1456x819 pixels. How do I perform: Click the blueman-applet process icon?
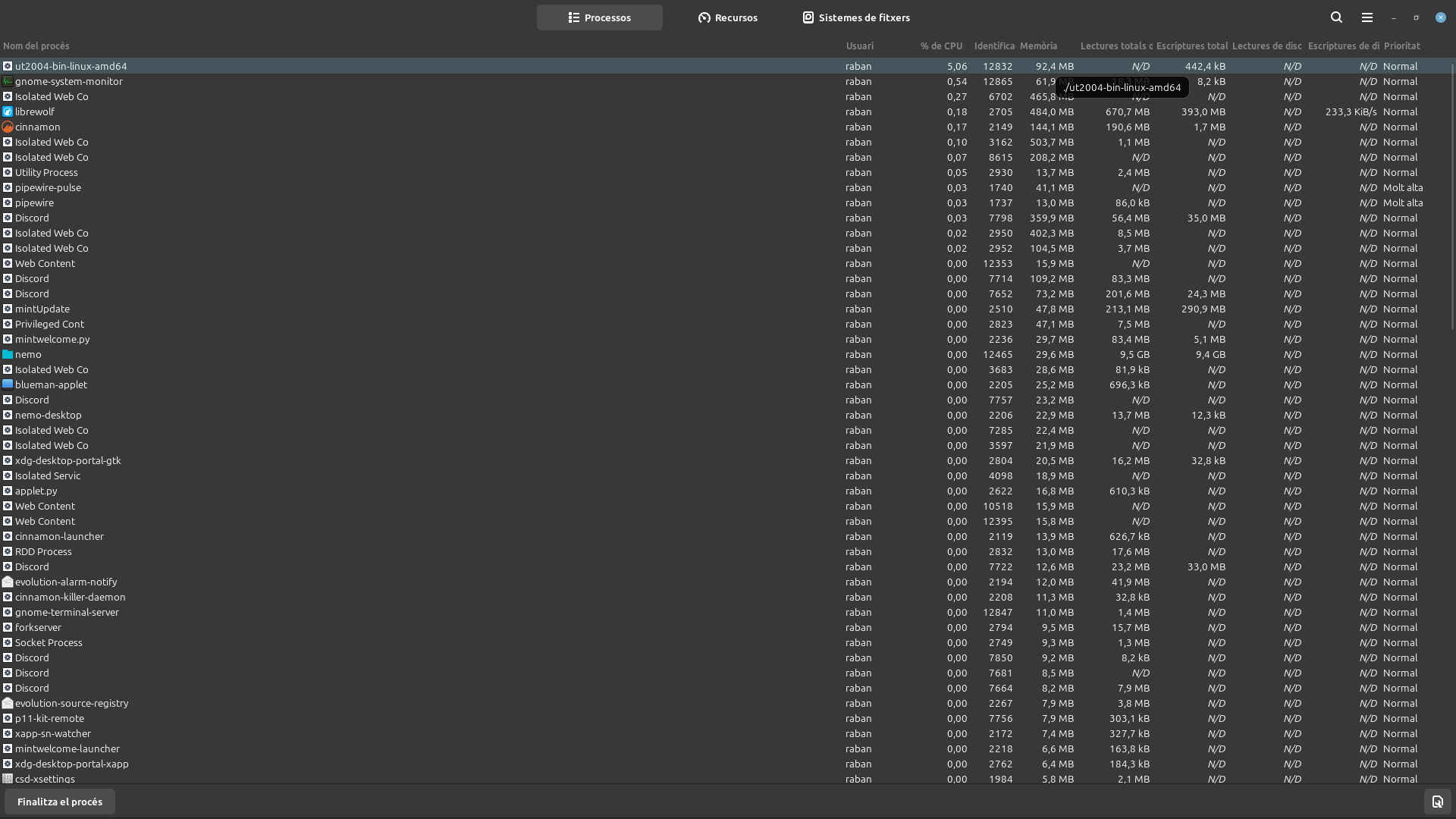(x=8, y=384)
